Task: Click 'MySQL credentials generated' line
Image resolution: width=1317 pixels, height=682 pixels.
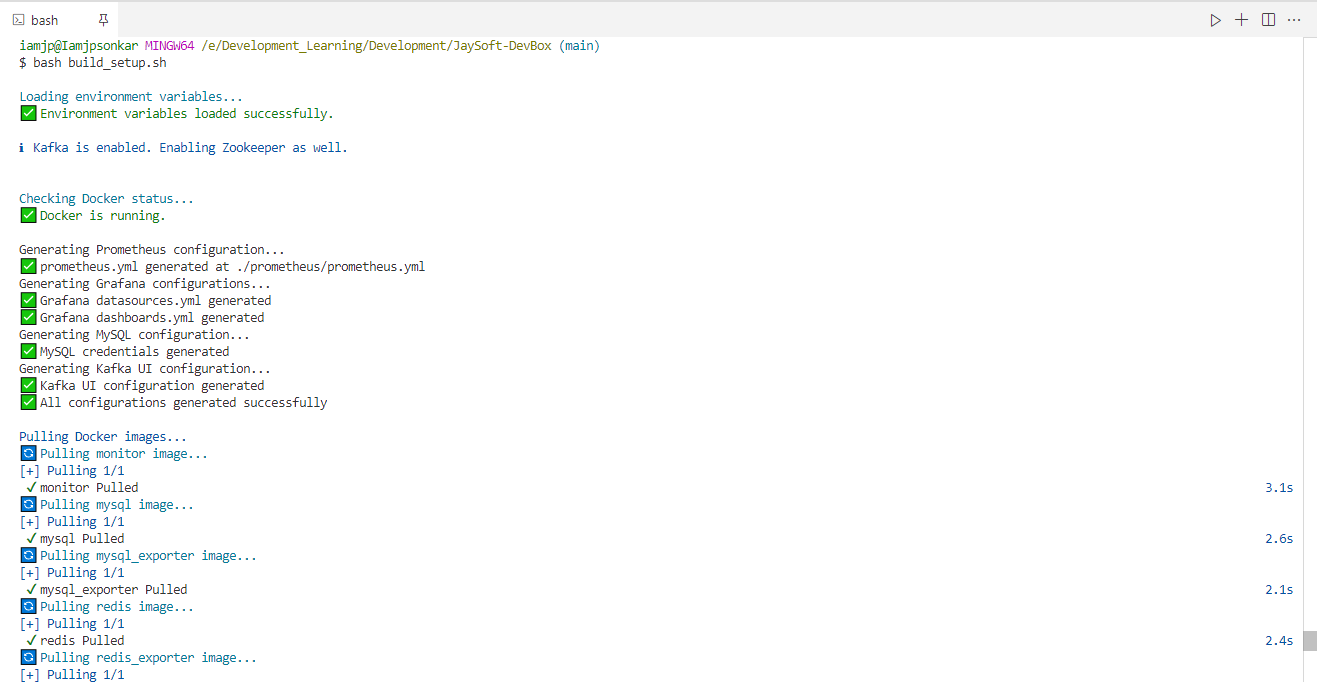Action: pyautogui.click(x=124, y=352)
